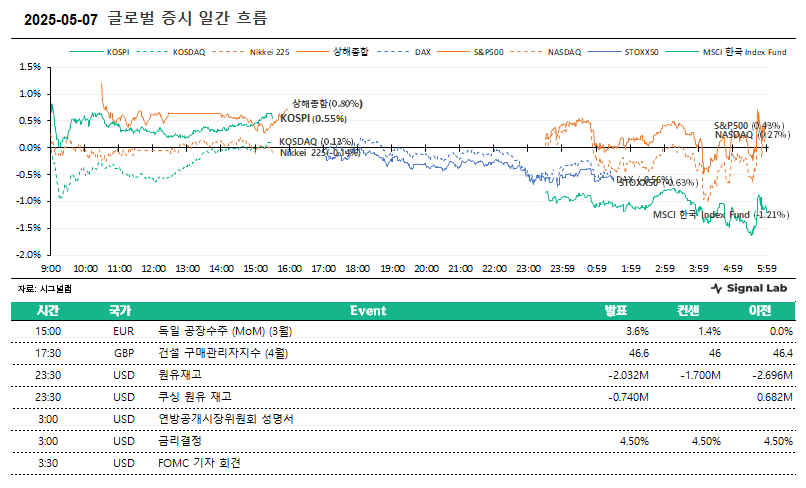Click the 자료 source note below chart
Image resolution: width=806 pixels, height=488 pixels.
[x=45, y=289]
